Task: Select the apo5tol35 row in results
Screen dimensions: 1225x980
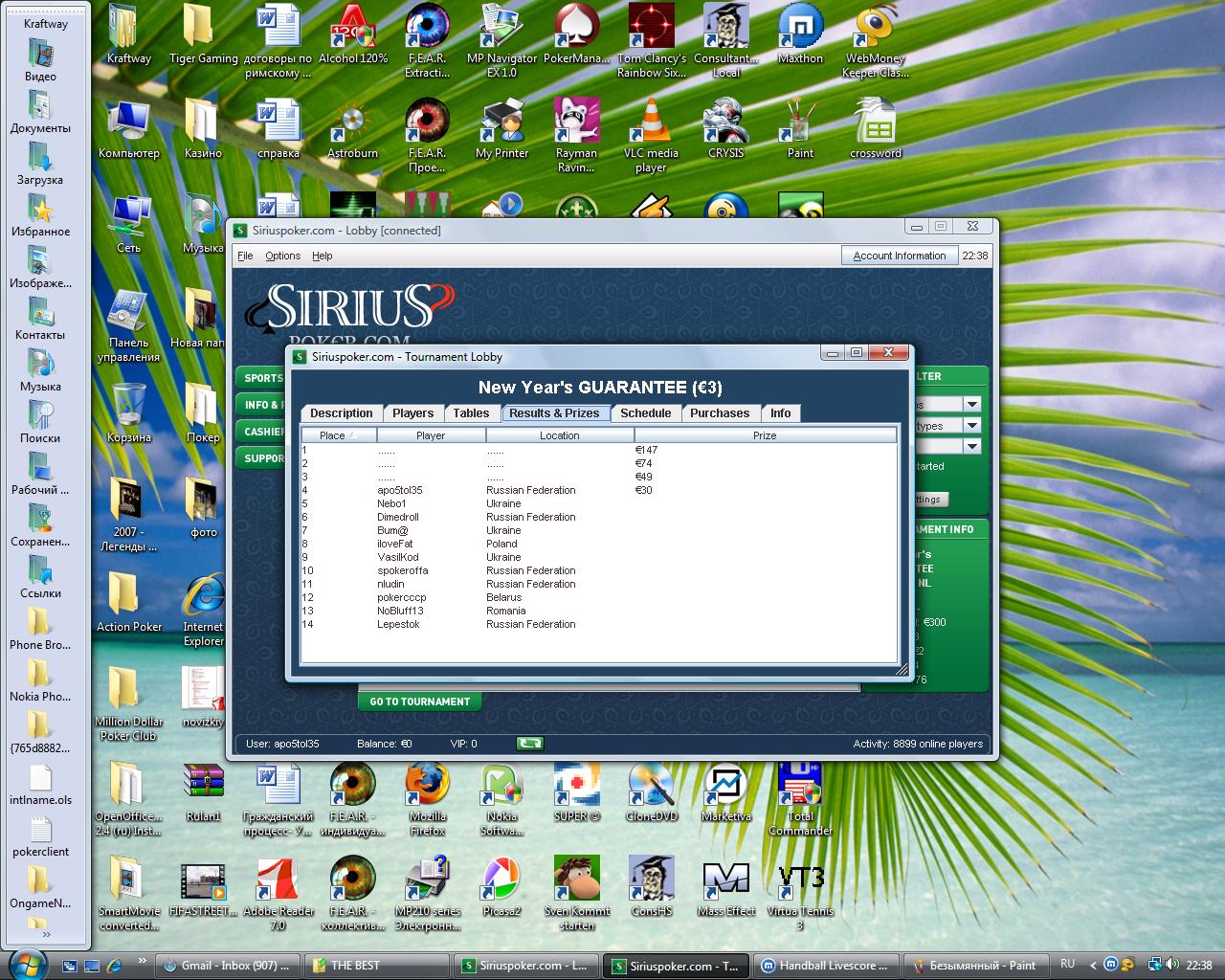Action: 400,490
